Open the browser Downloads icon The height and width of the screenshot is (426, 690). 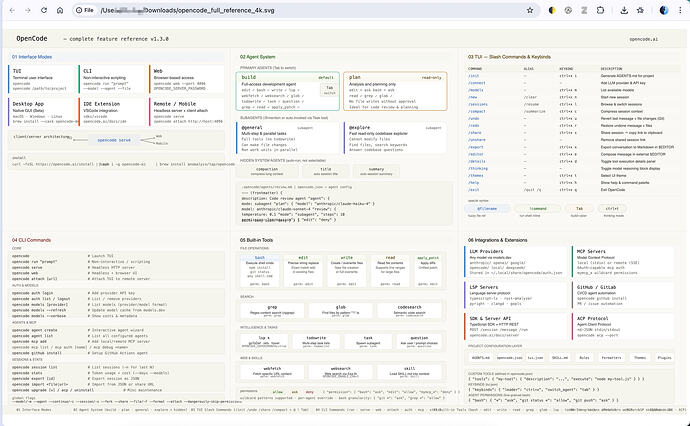624,10
